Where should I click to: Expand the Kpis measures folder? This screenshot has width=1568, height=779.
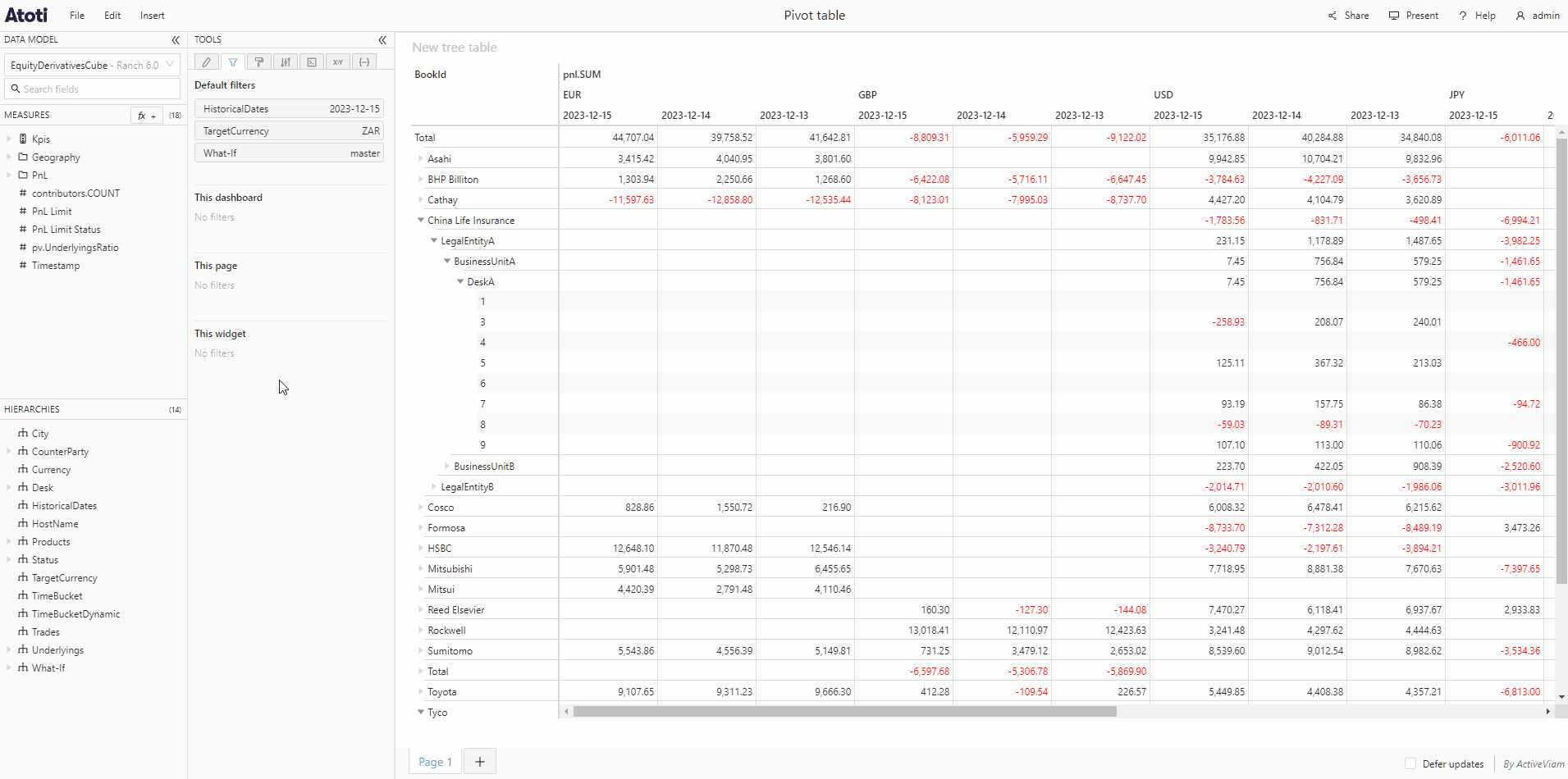click(9, 139)
